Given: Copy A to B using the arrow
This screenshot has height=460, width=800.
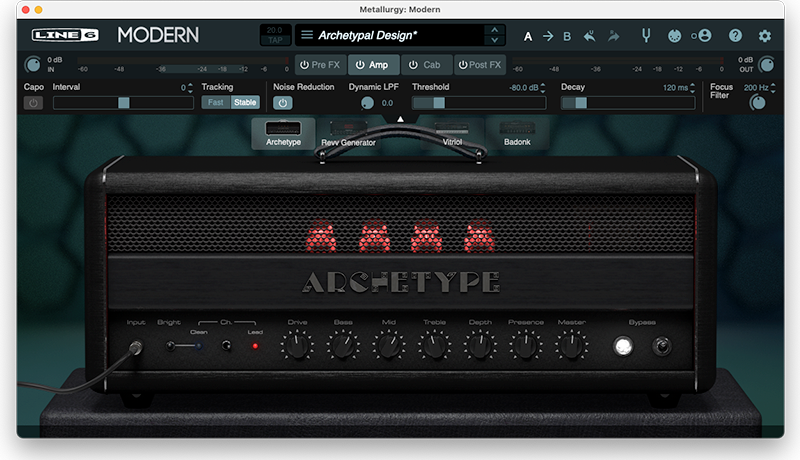Looking at the screenshot, I should [x=548, y=36].
